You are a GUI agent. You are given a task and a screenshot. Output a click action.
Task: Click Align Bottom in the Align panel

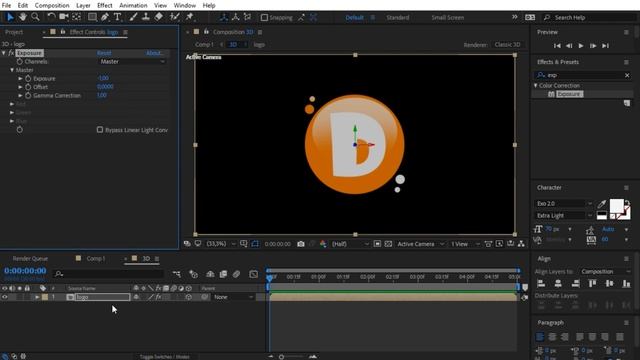(626, 283)
